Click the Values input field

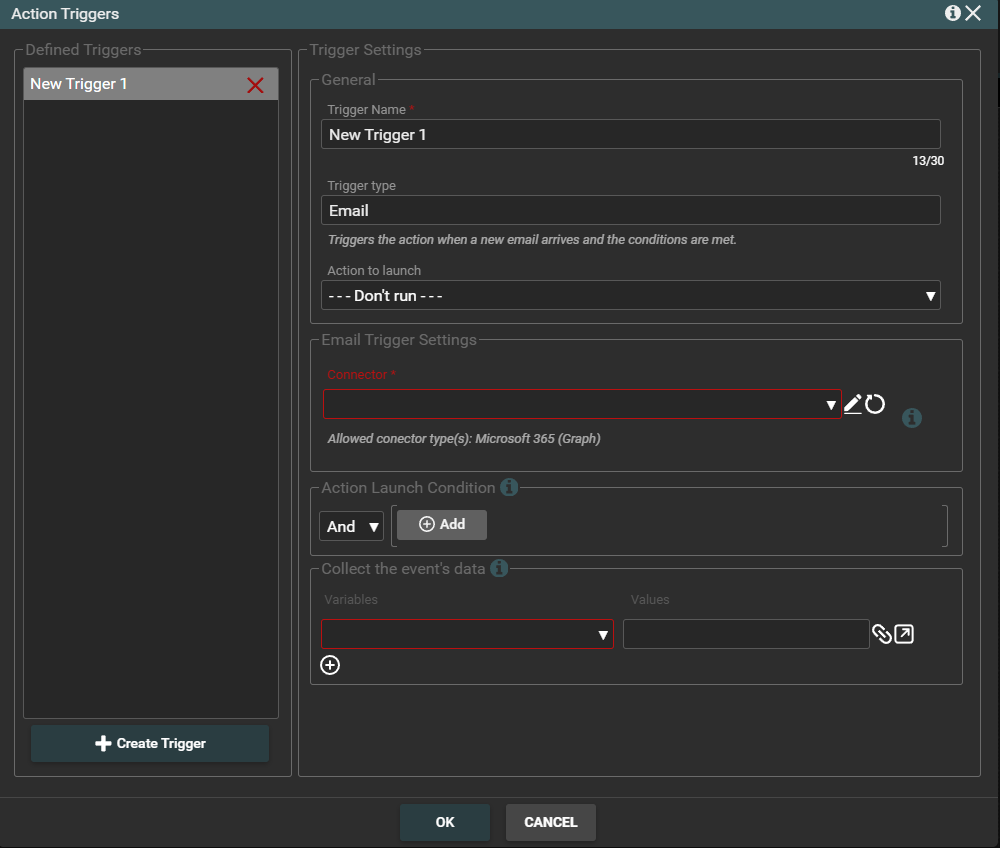tap(746, 634)
